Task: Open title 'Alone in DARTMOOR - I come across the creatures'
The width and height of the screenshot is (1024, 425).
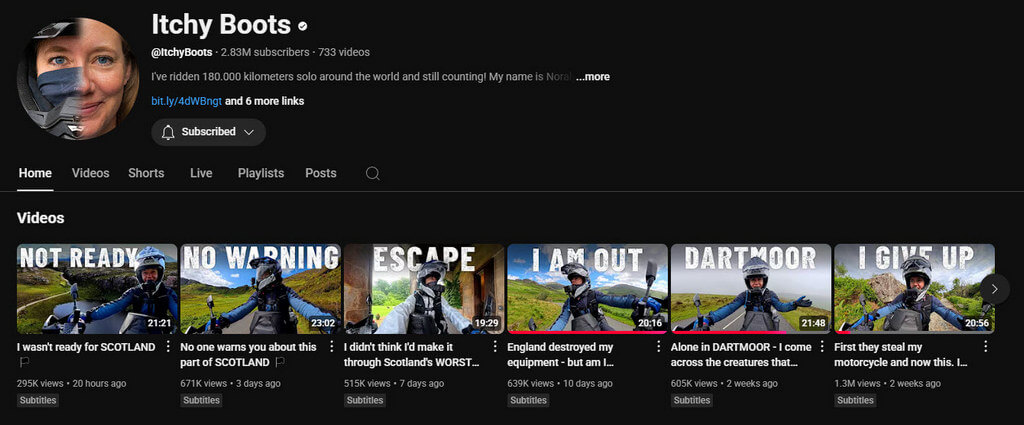Action: pyautogui.click(x=741, y=354)
